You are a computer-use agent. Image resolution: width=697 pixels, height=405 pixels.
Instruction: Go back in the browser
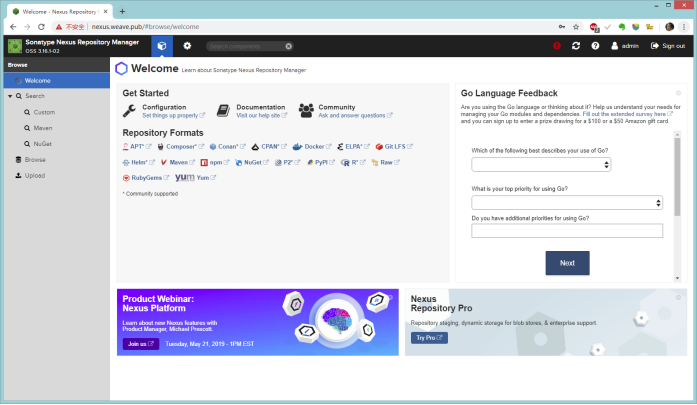coord(13,27)
